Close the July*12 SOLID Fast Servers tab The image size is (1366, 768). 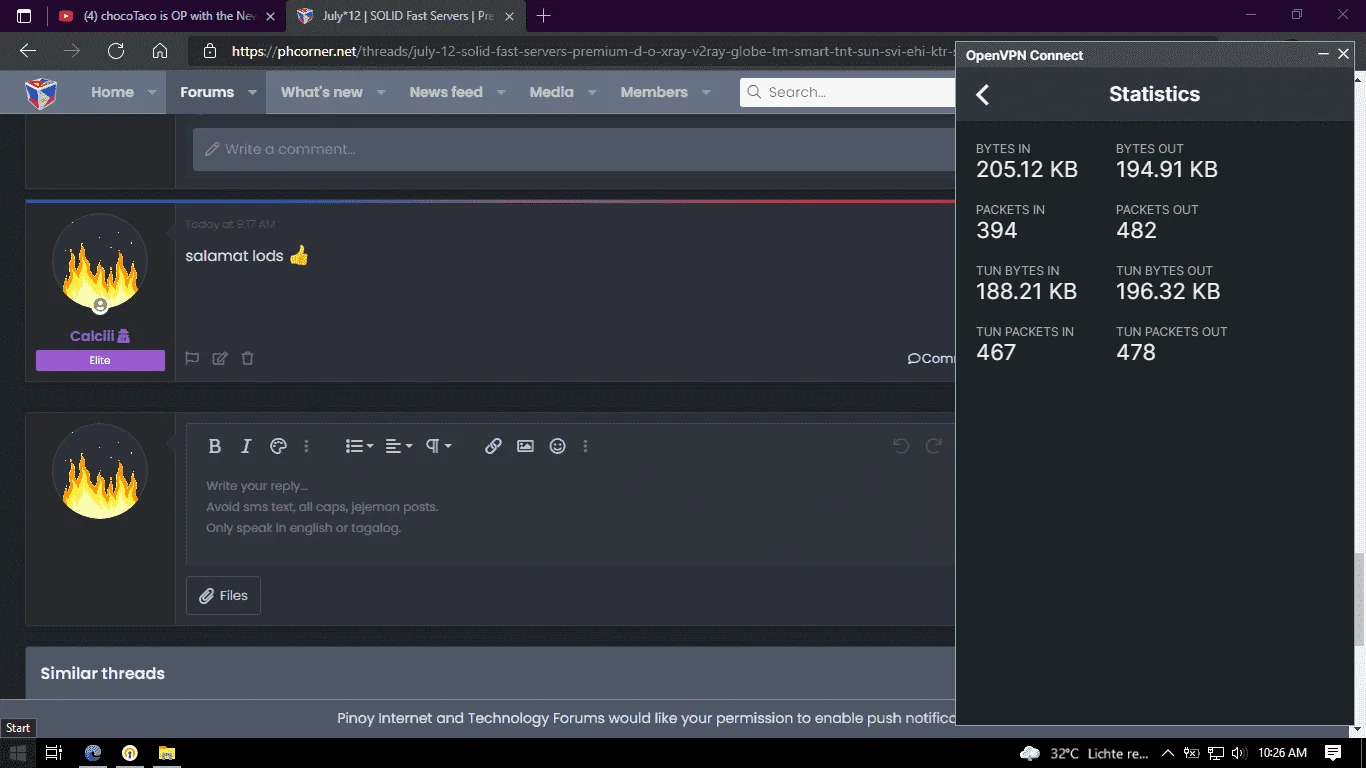pyautogui.click(x=510, y=16)
